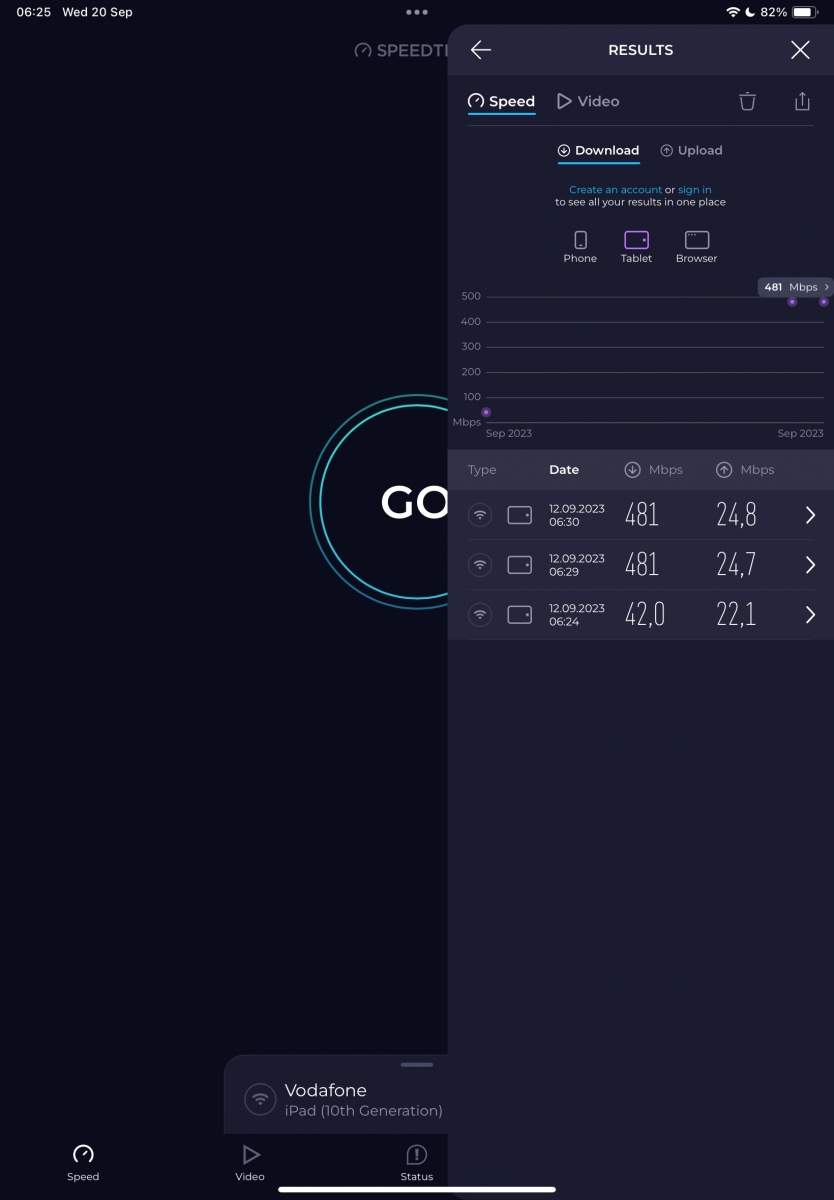Open the 481 Mbps graph tooltip
Viewport: 834px width, 1200px height.
tap(796, 287)
